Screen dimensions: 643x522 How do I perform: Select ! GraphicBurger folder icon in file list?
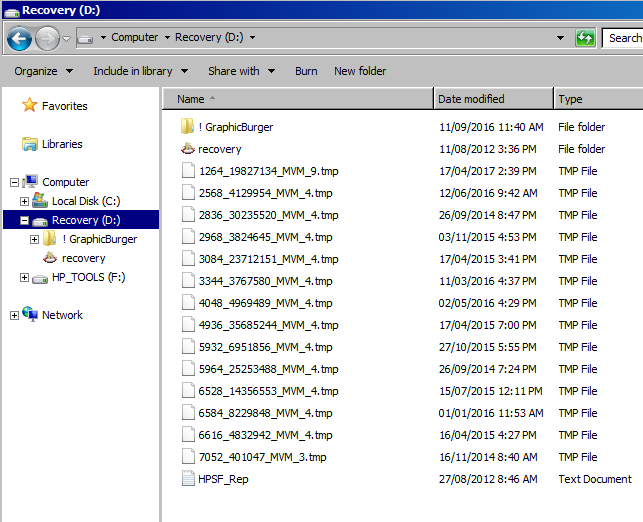click(x=187, y=126)
